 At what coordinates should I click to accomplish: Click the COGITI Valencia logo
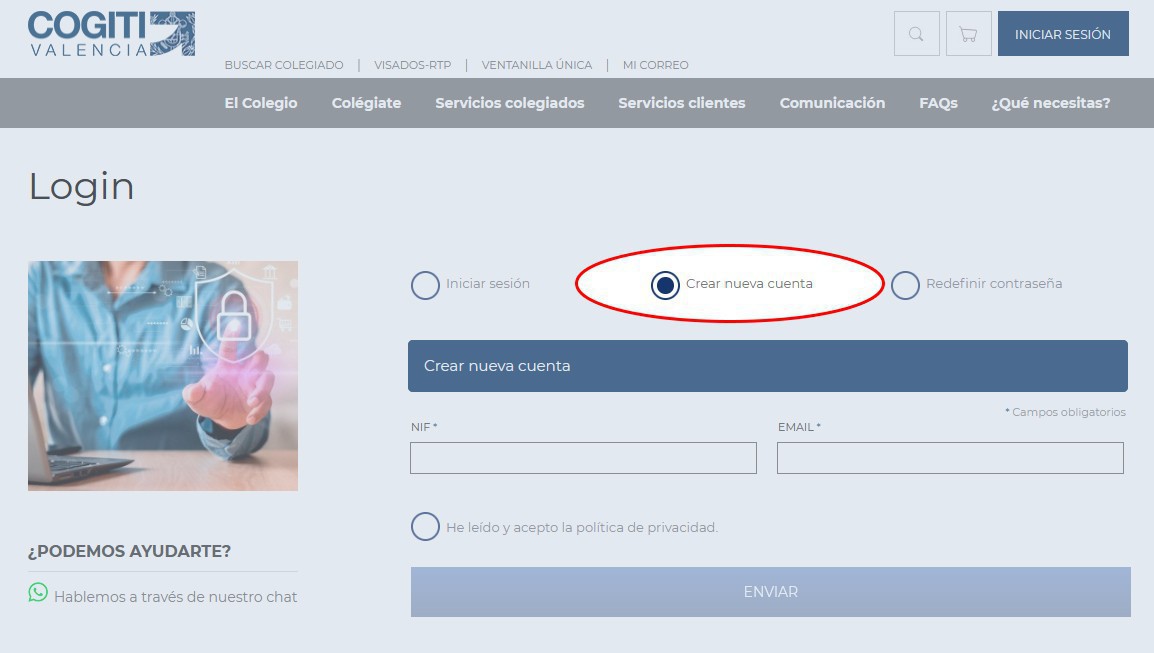pos(111,34)
